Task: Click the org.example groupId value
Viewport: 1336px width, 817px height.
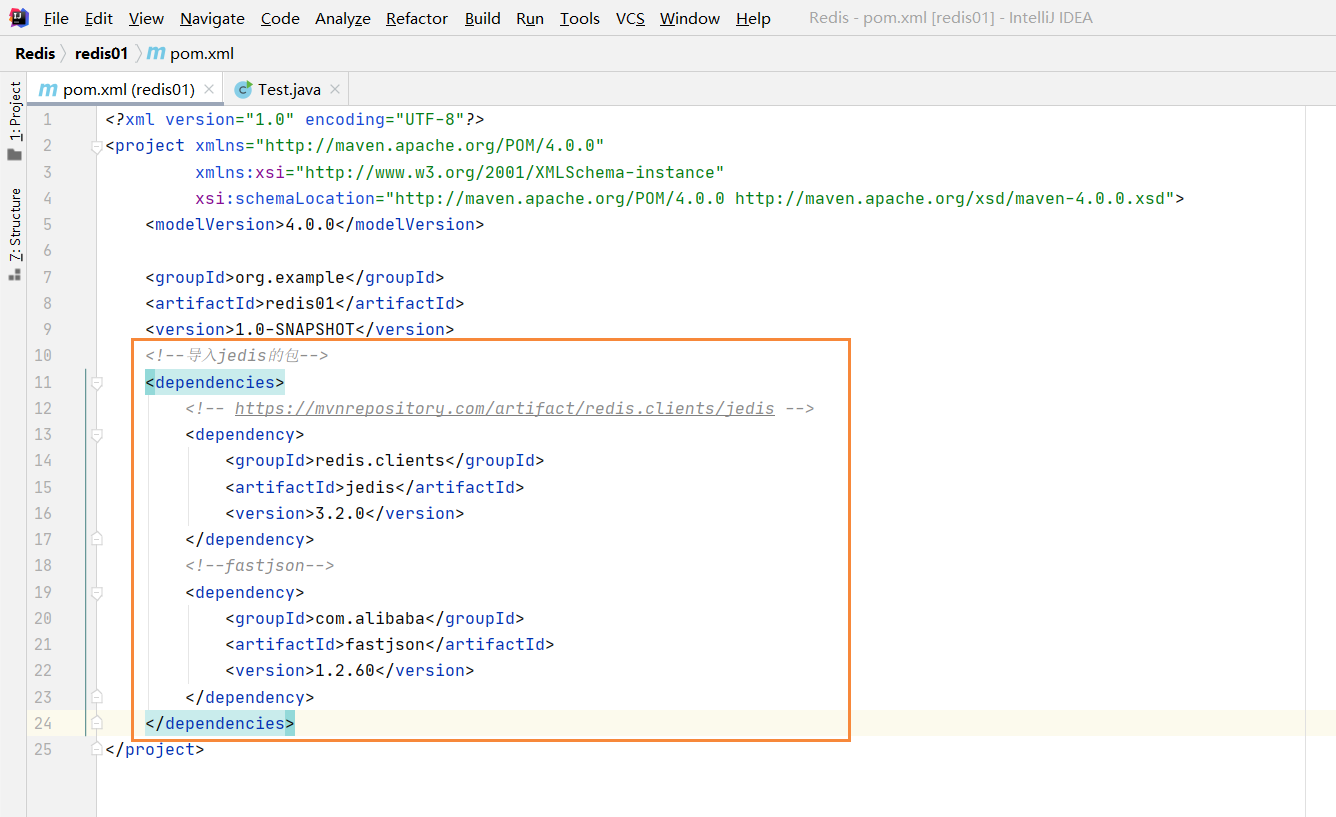Action: (x=290, y=277)
